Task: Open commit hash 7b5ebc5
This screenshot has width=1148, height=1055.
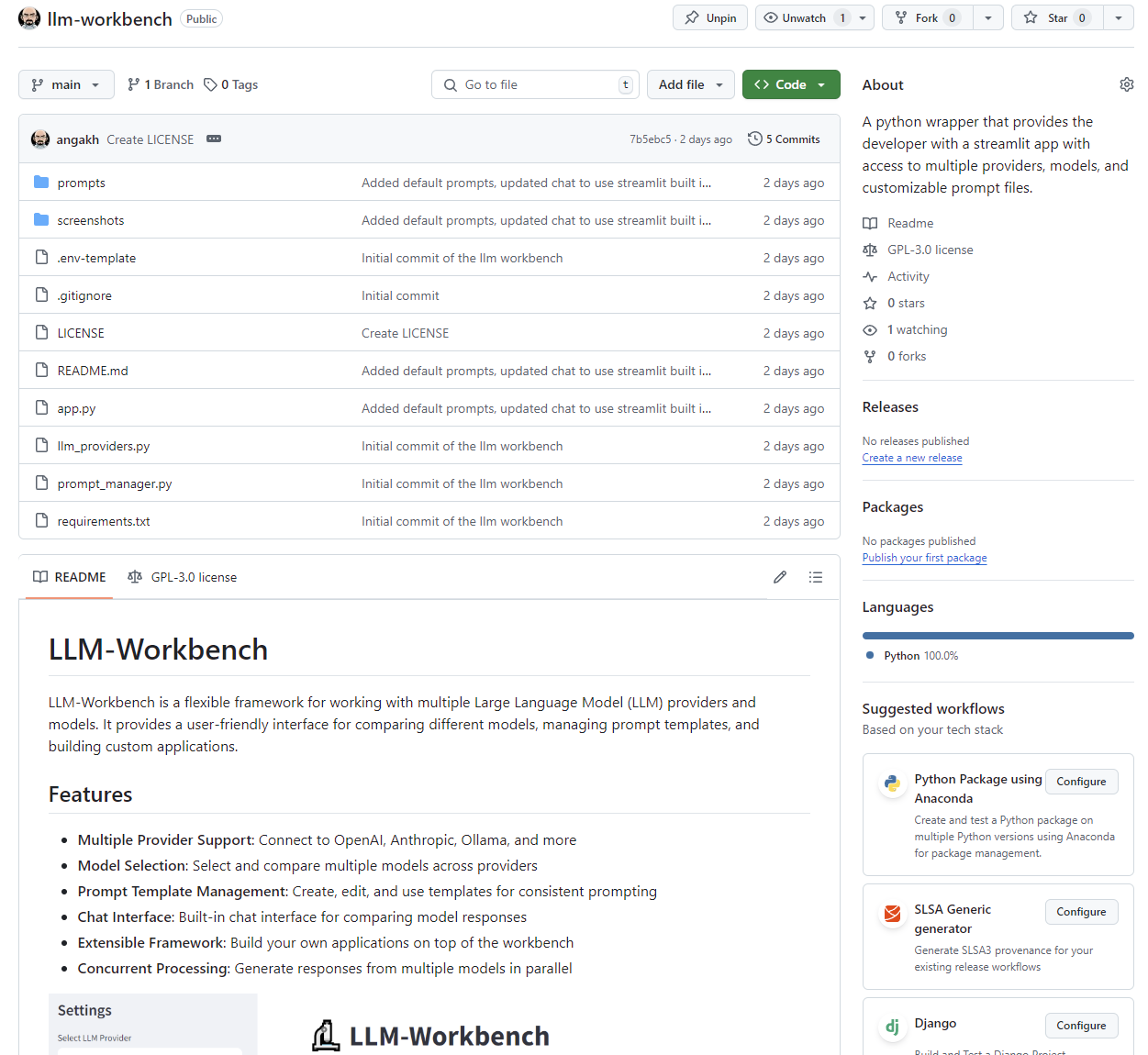Action: pos(651,139)
